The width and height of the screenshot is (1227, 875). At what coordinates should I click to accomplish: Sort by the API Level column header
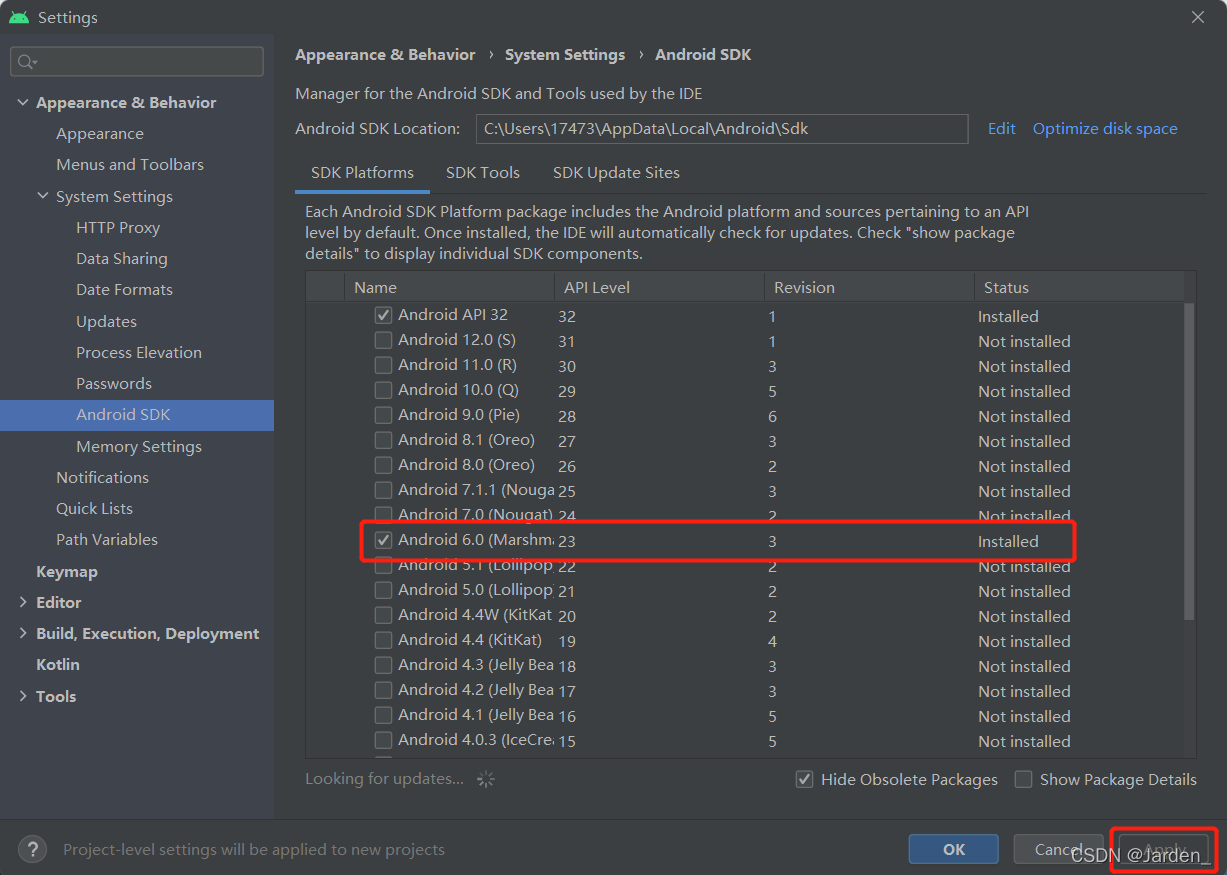[x=658, y=287]
